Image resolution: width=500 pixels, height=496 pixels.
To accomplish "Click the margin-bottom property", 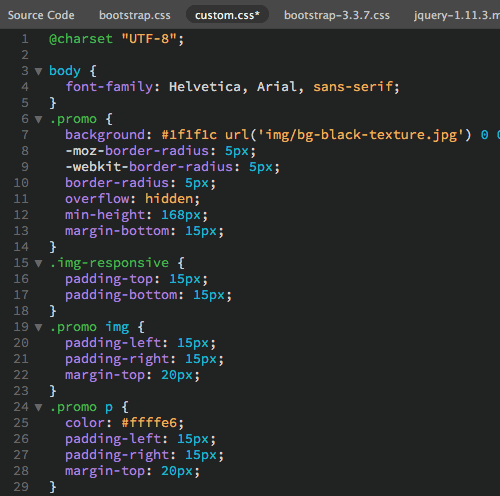I will click(117, 231).
